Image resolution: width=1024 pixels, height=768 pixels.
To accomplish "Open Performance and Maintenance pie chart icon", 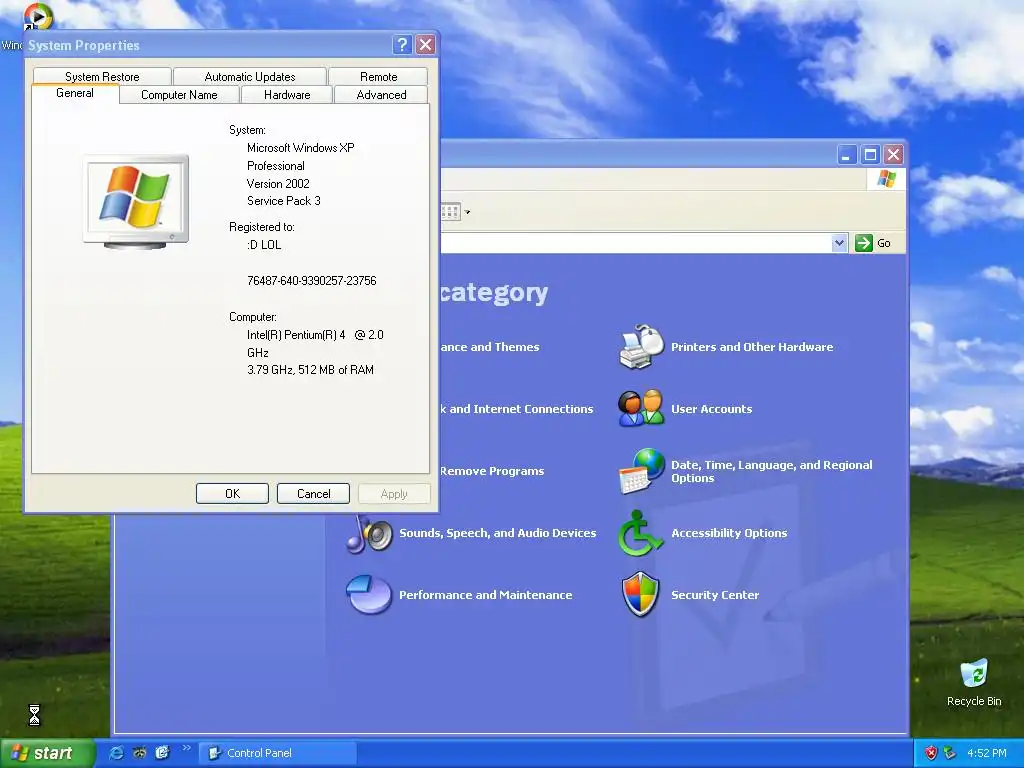I will (369, 594).
